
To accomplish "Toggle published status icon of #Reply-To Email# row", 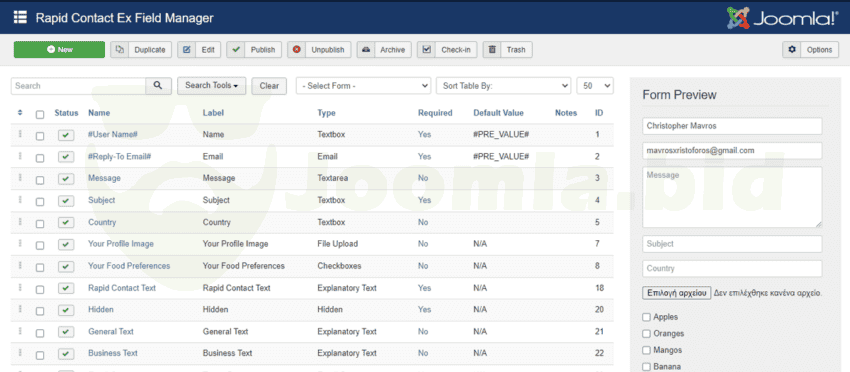I will pos(66,157).
